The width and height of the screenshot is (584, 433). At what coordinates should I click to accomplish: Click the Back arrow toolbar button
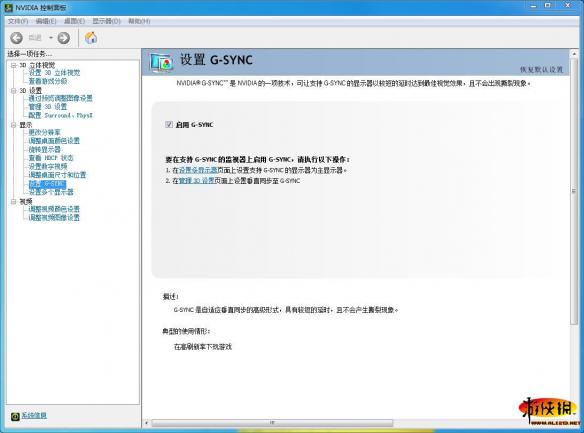[x=16, y=38]
